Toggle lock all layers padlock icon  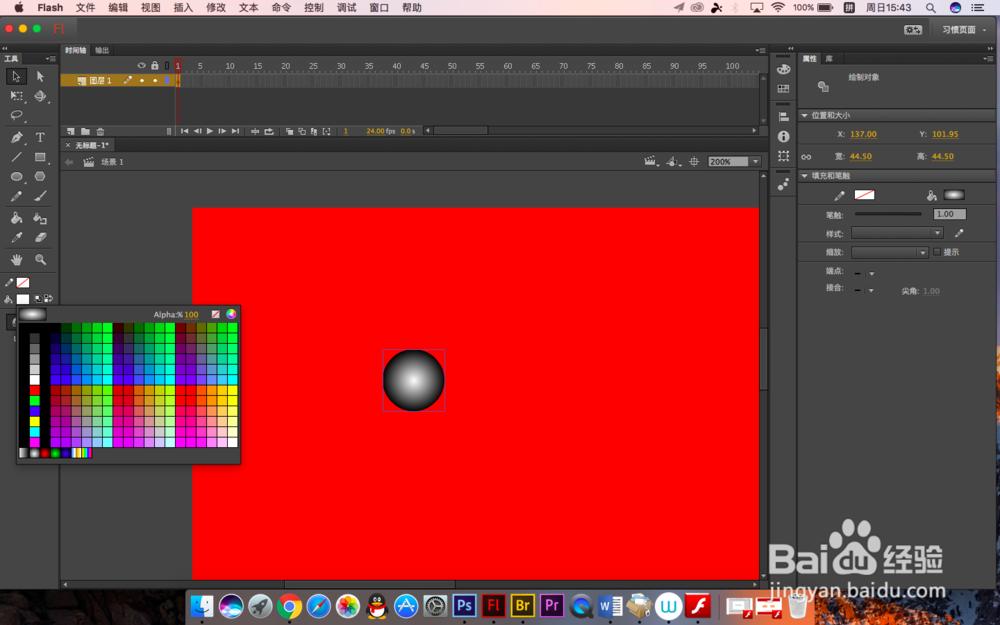click(154, 66)
